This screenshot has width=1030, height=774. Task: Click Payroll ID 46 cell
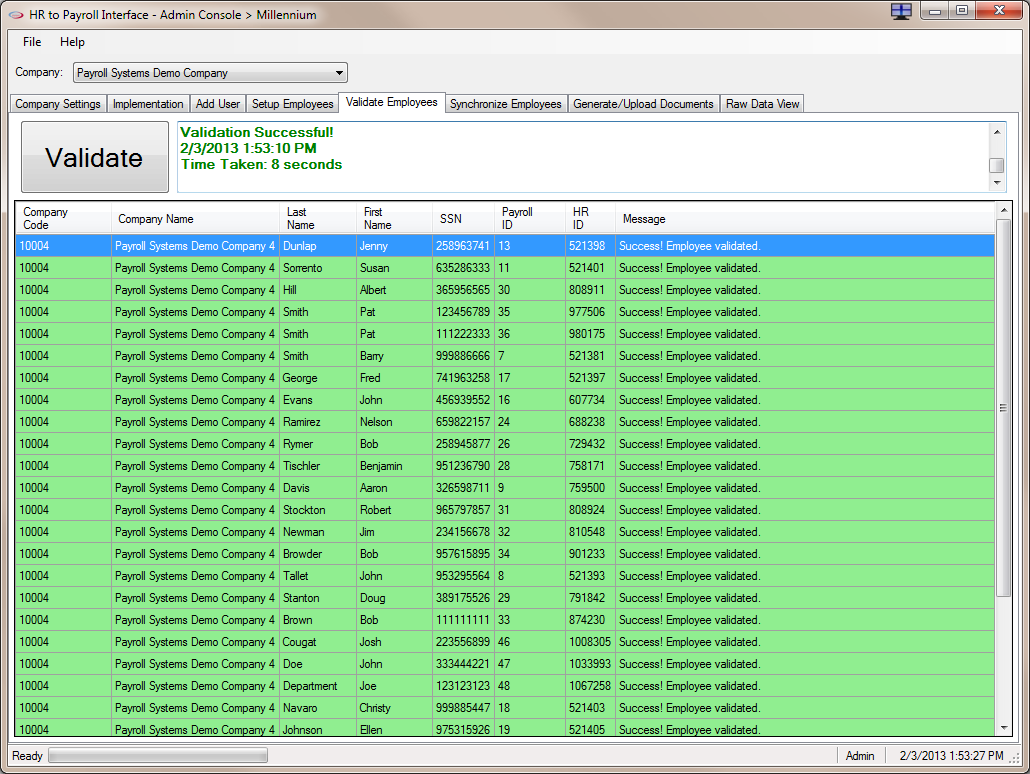(x=529, y=642)
